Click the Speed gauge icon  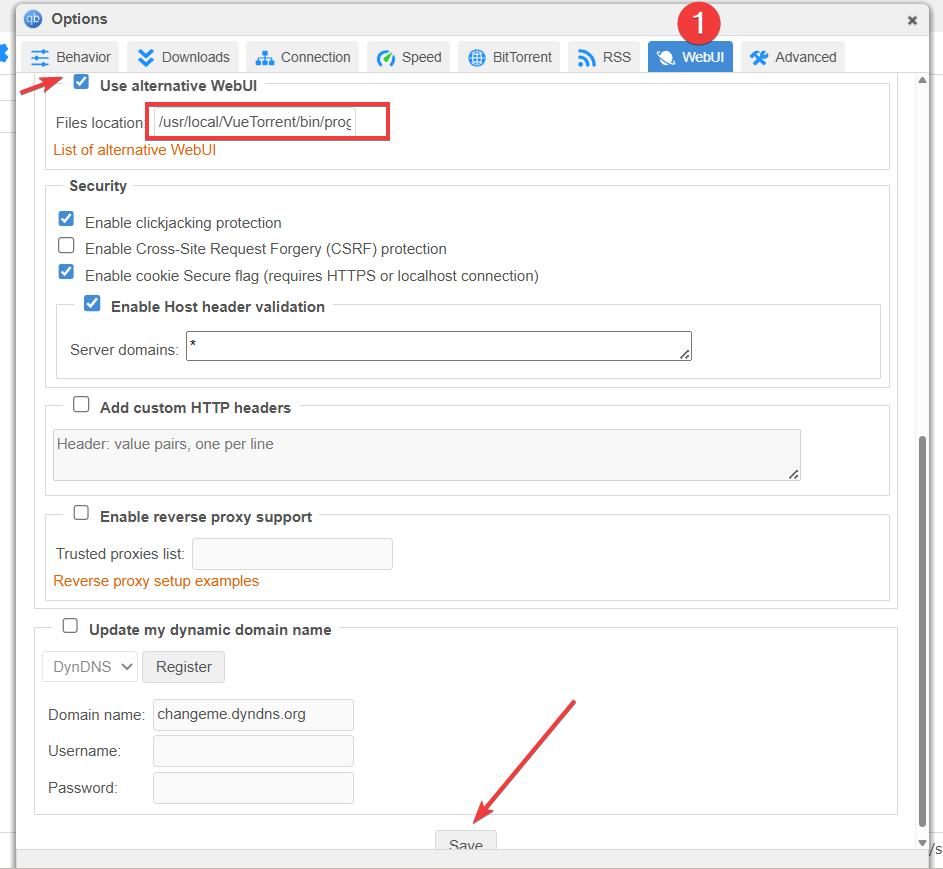click(x=386, y=58)
